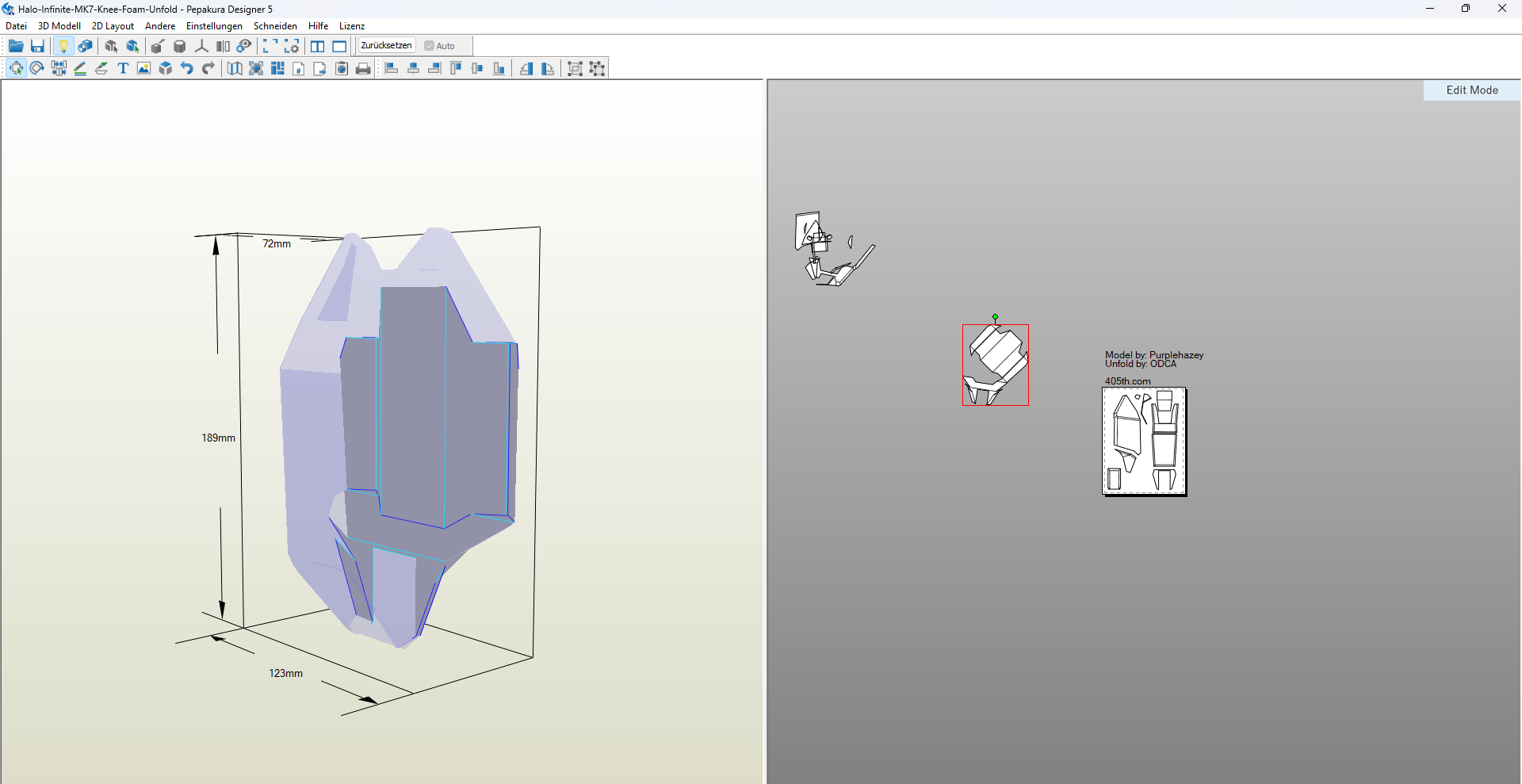Rotate selected parts clockwise
The image size is (1522, 784).
click(548, 68)
